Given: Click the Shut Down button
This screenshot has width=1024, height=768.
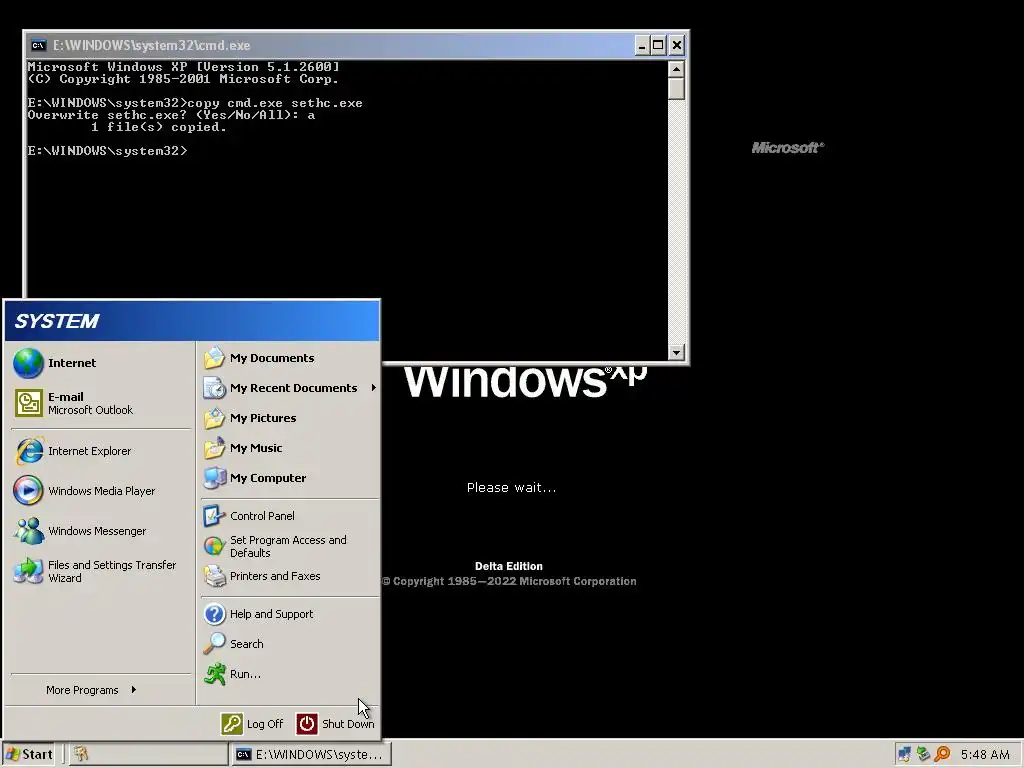Looking at the screenshot, I should point(336,724).
